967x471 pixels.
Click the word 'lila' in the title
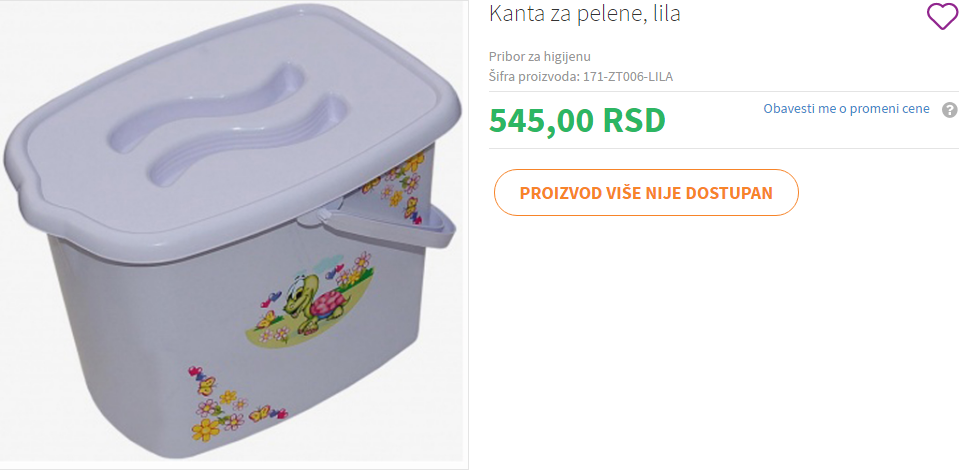[666, 14]
